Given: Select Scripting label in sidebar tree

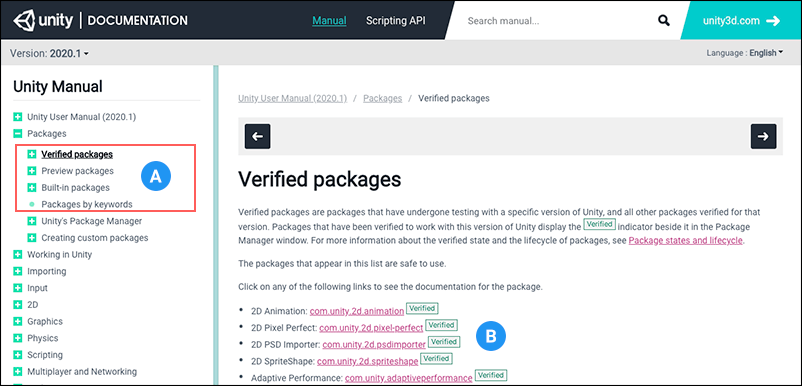Looking at the screenshot, I should pos(45,355).
